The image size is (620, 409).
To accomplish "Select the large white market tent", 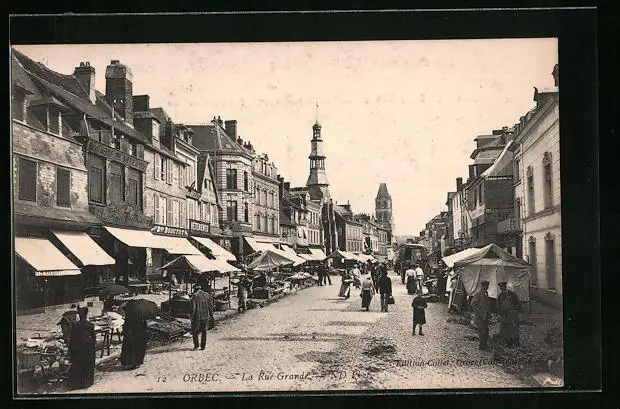I will coord(489,268).
